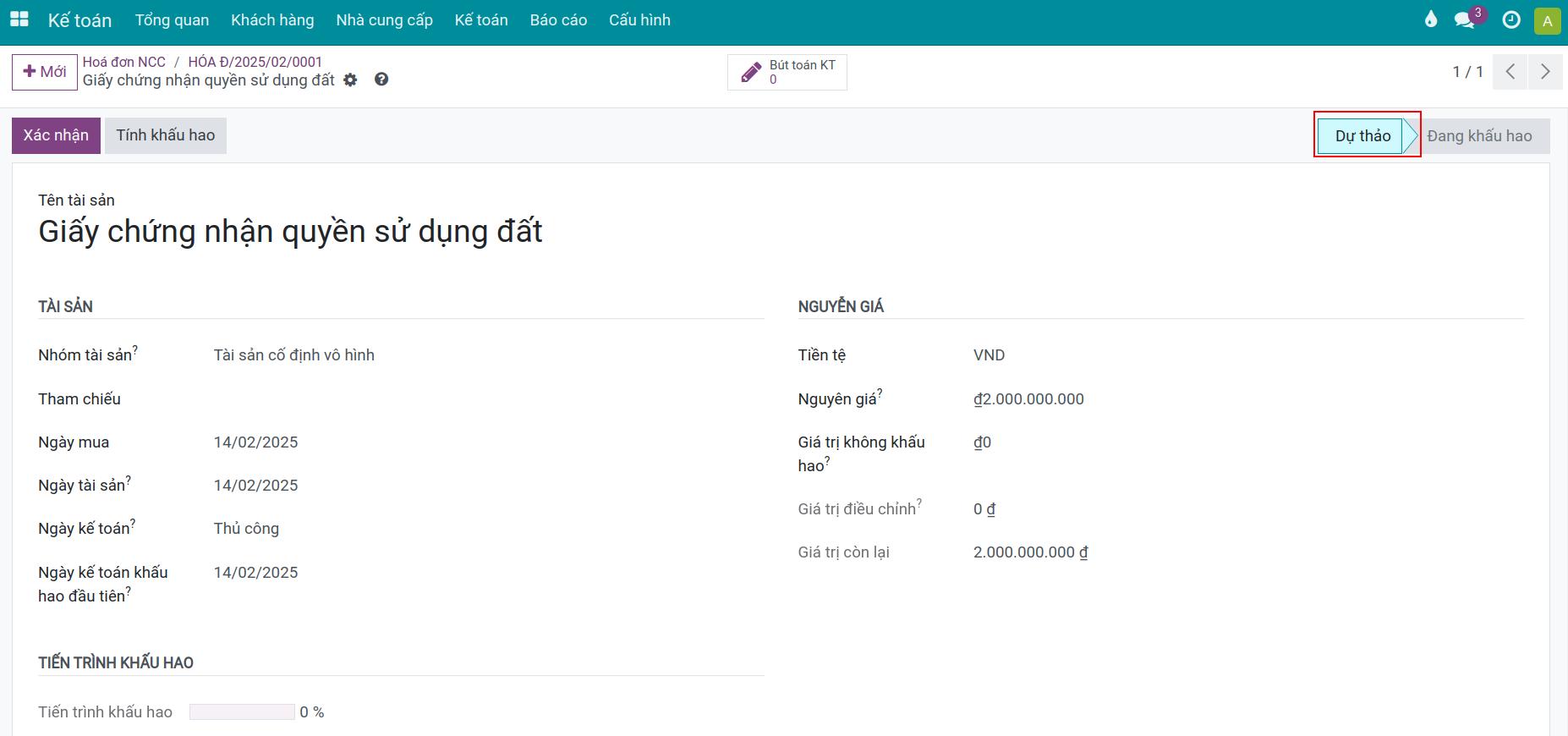Open the Khách hàng menu

pyautogui.click(x=272, y=20)
